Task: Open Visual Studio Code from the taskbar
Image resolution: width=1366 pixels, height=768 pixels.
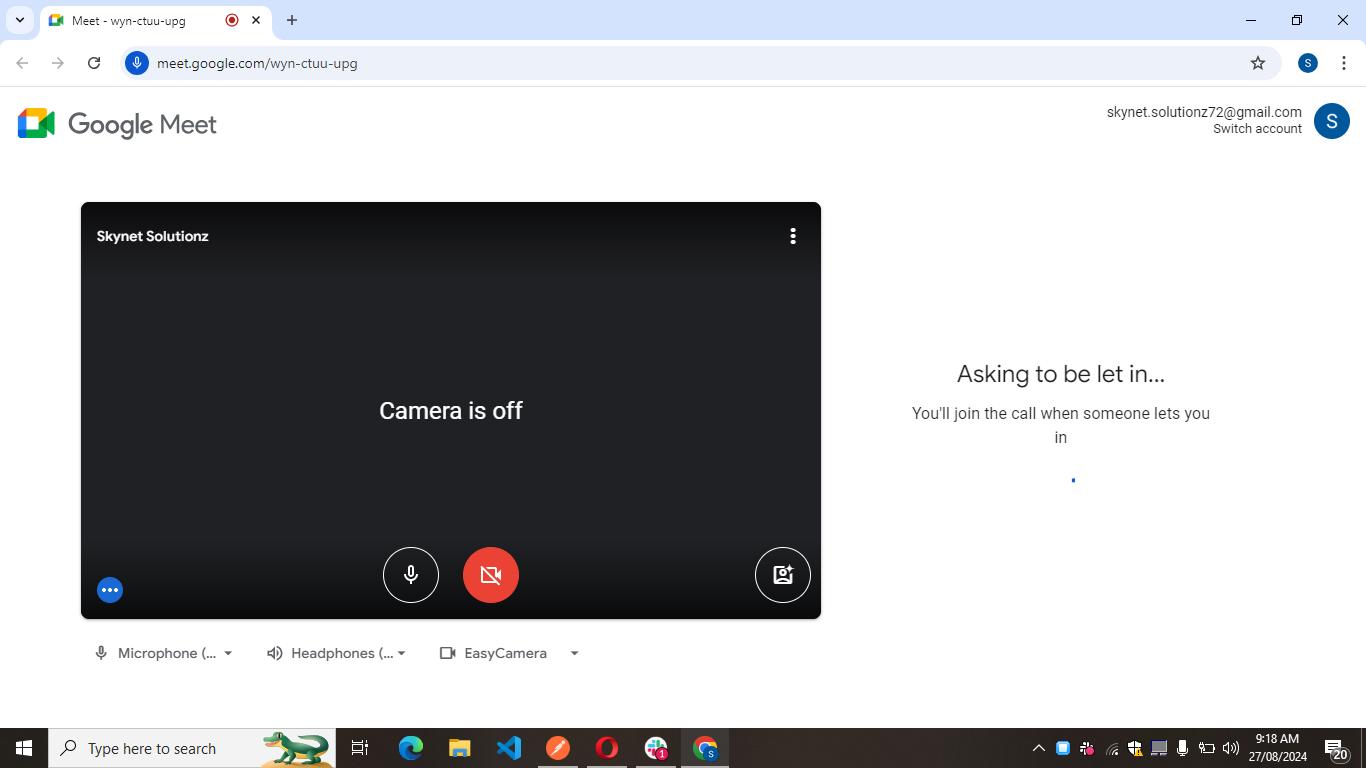Action: [x=509, y=748]
